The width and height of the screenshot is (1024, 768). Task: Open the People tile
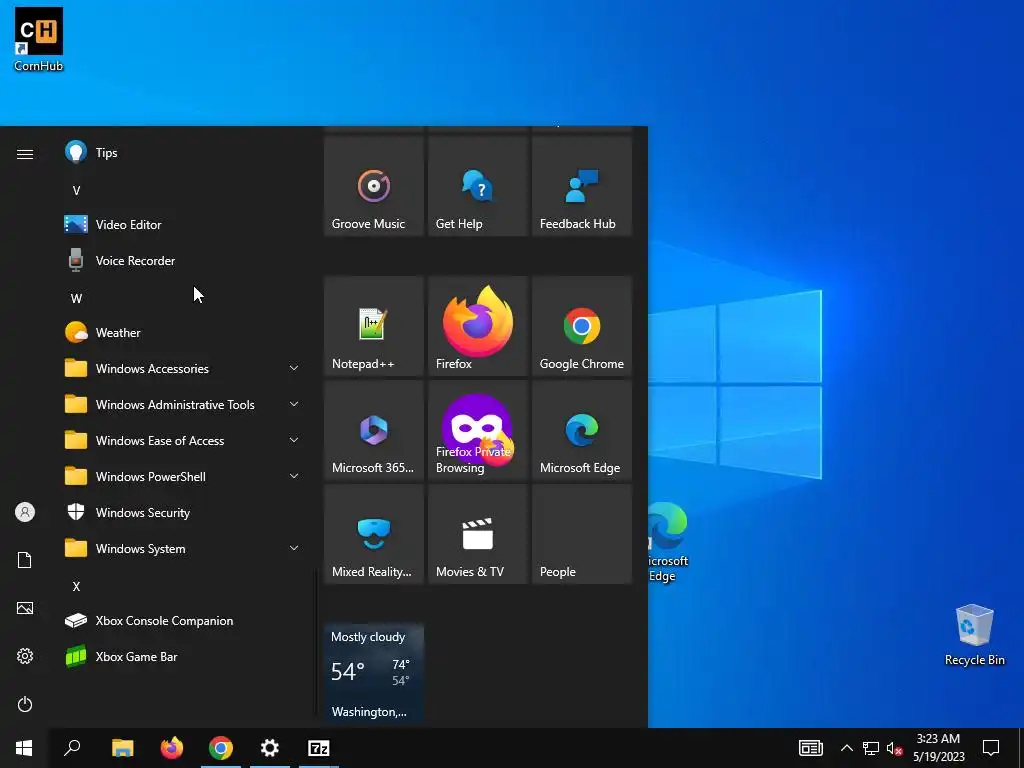[581, 534]
